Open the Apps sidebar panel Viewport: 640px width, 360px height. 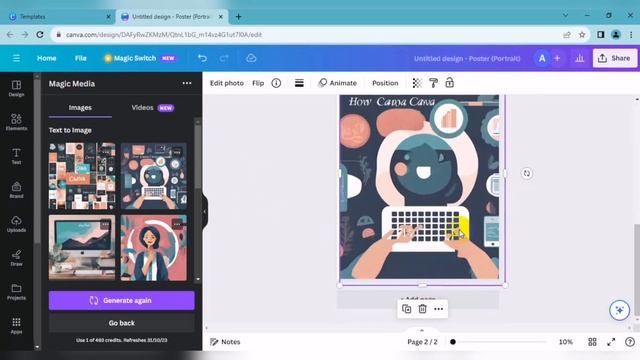pos(16,325)
